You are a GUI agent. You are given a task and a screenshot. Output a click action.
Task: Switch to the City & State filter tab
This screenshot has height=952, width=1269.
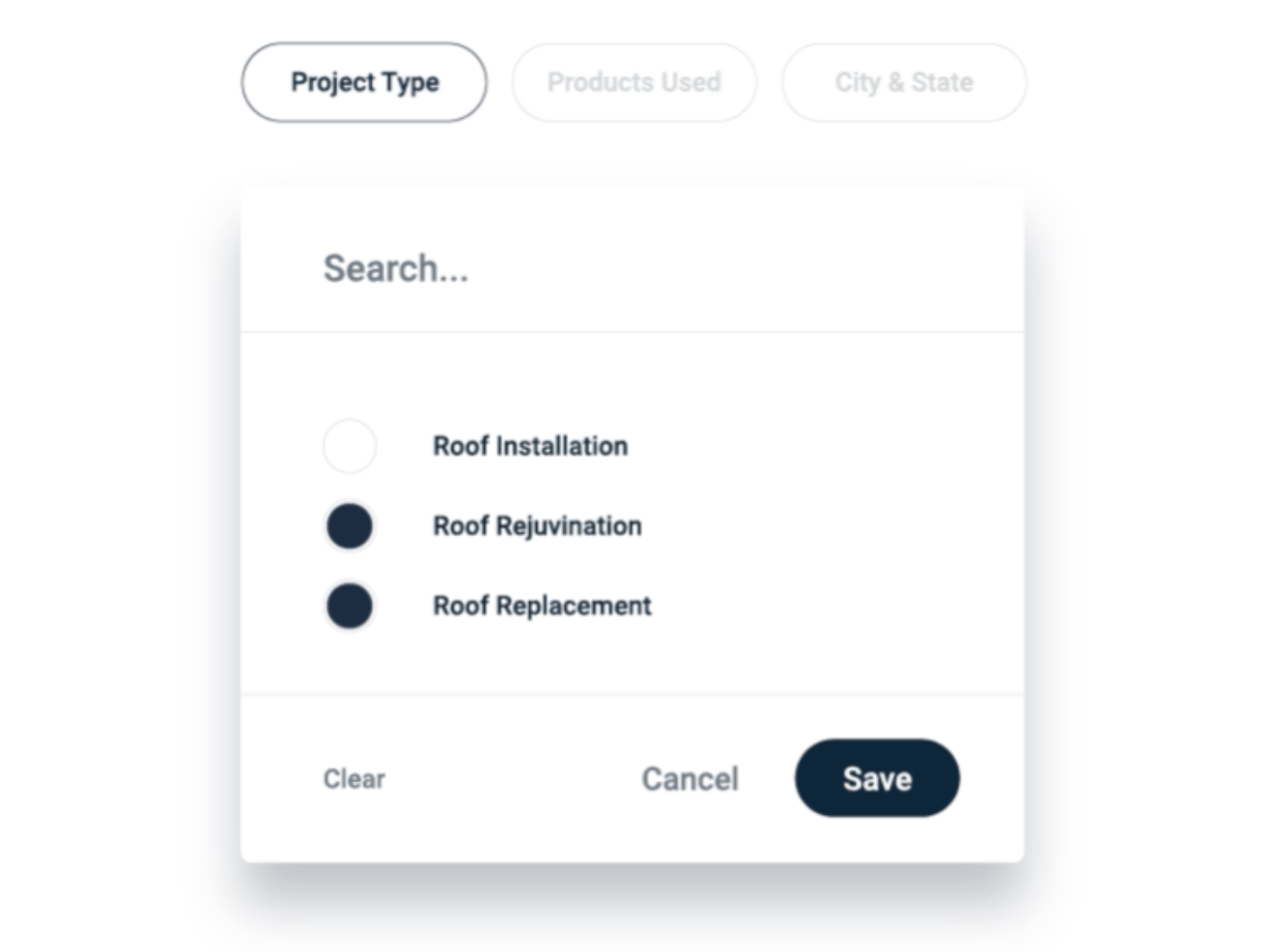tap(903, 82)
